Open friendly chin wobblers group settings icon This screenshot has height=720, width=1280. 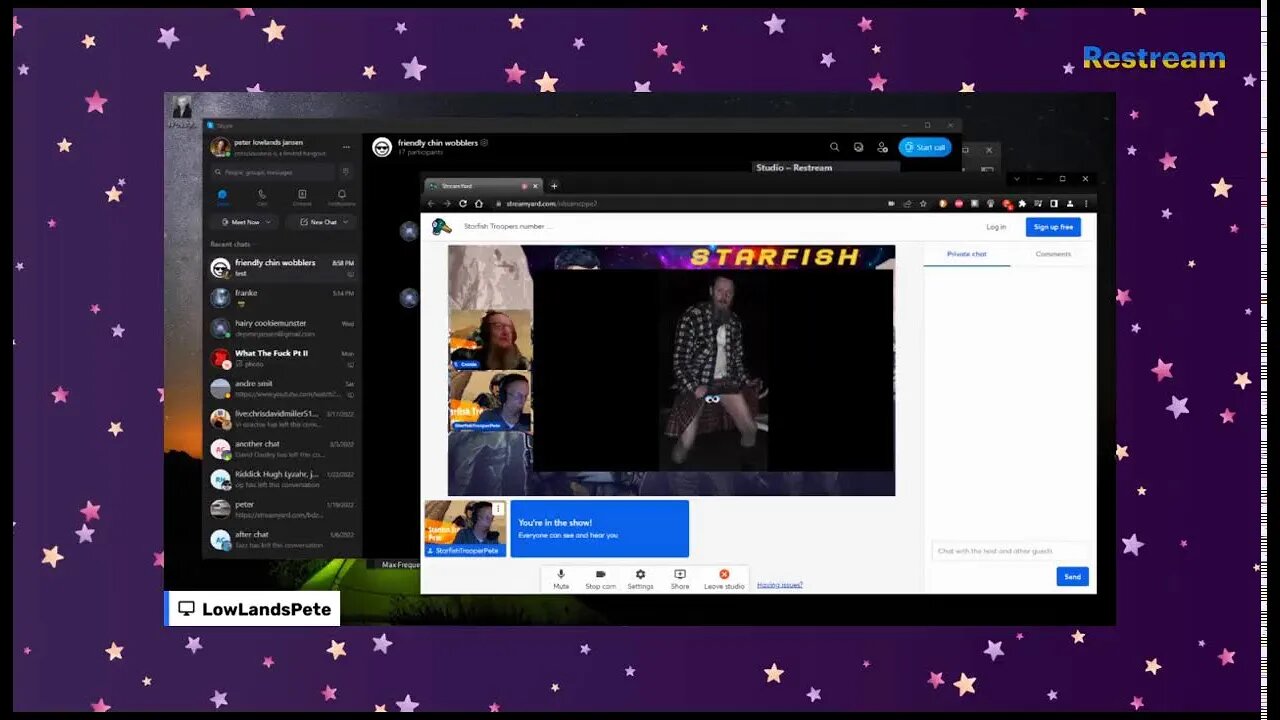click(484, 143)
